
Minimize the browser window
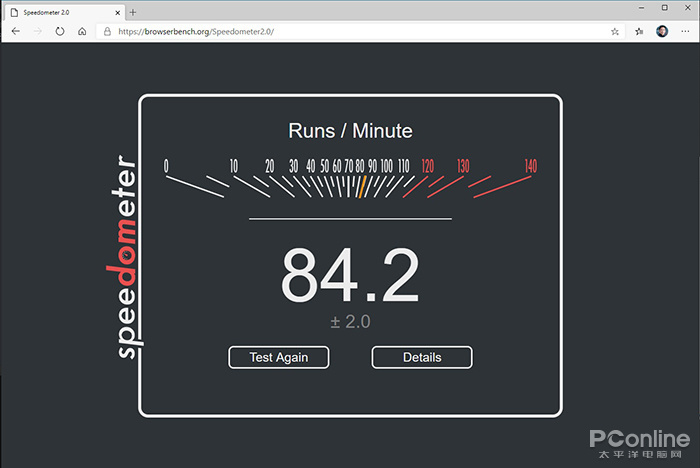point(642,8)
